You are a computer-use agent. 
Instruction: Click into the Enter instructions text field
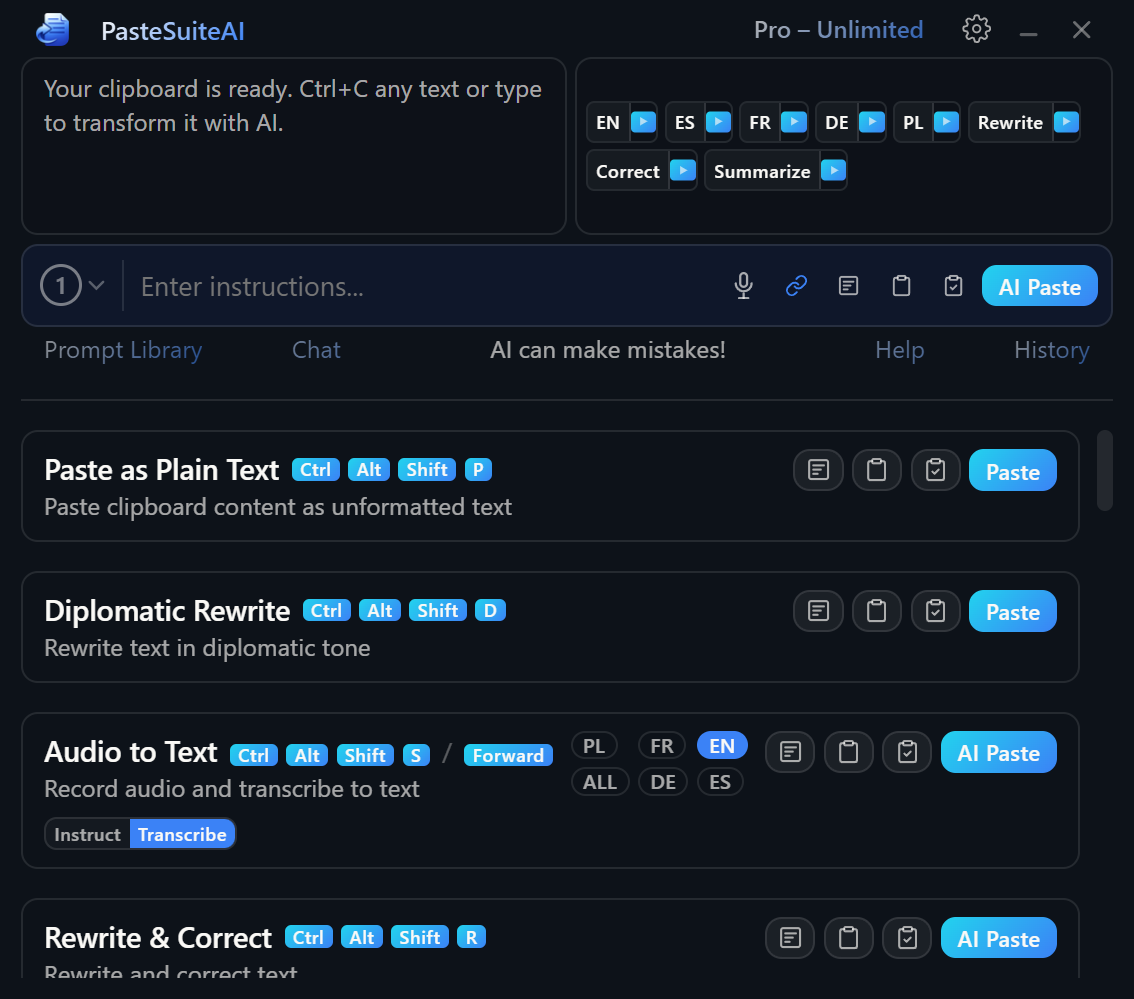pos(420,287)
